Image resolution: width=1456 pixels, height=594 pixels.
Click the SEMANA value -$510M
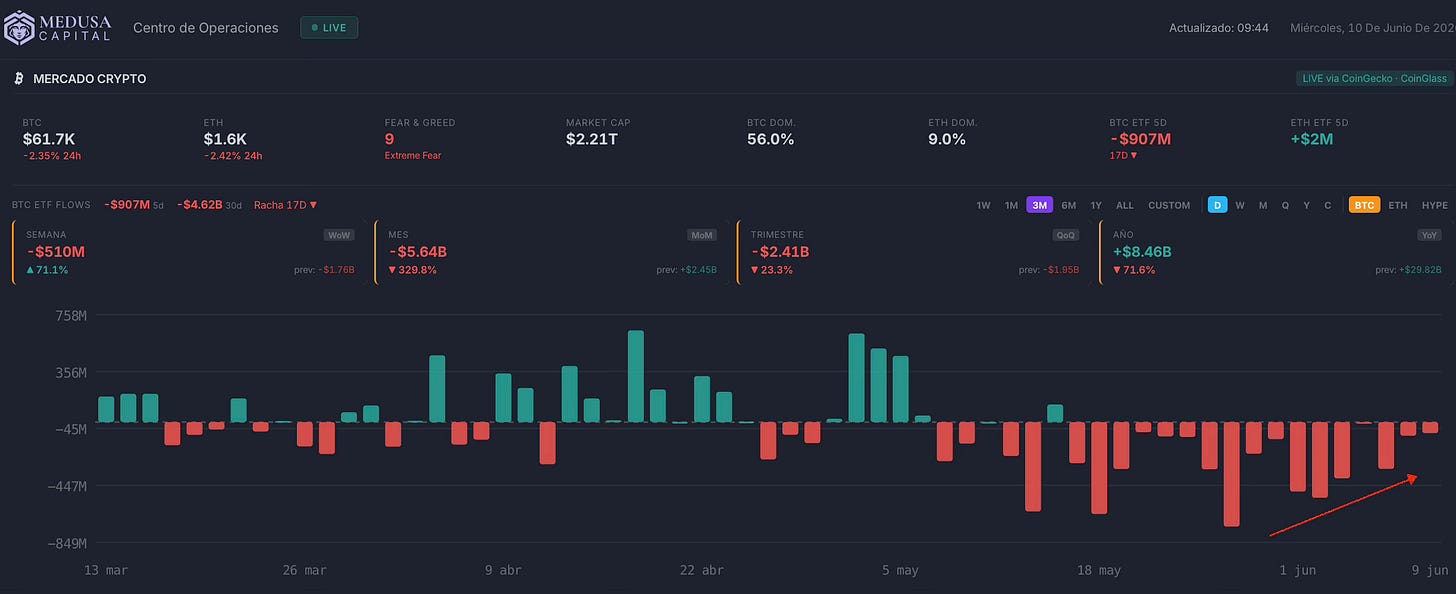coord(55,252)
